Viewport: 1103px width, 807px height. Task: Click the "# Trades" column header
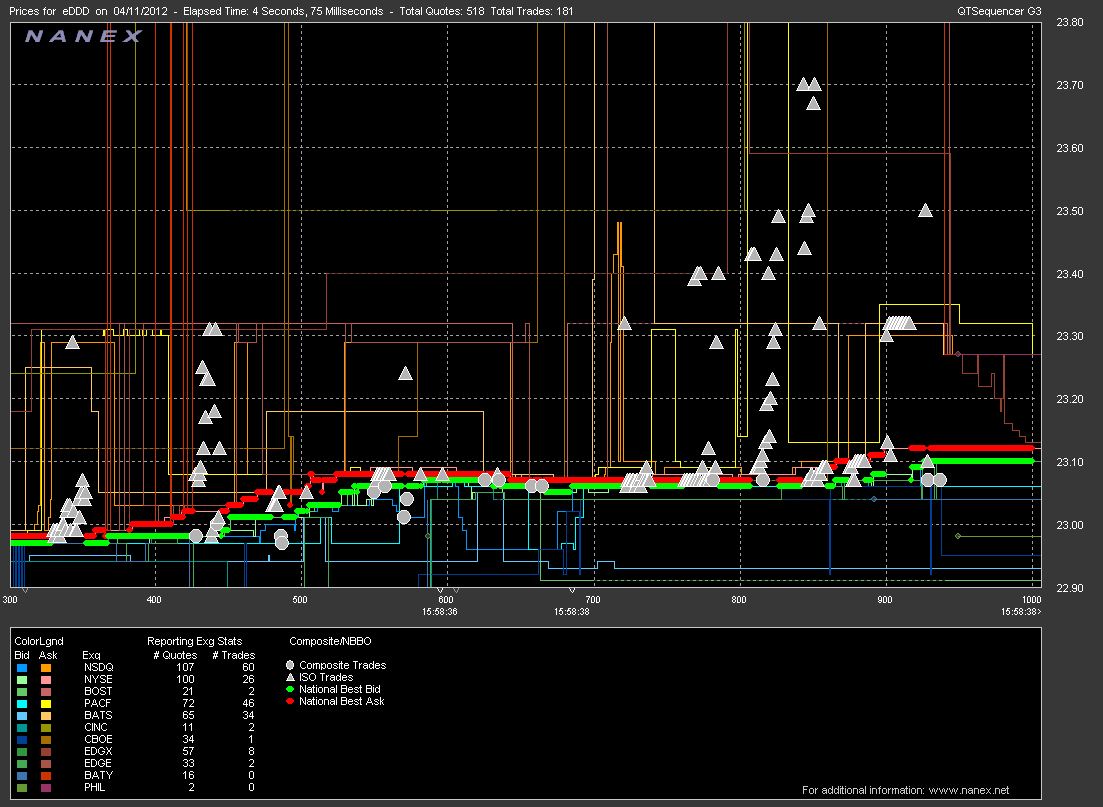coord(234,655)
